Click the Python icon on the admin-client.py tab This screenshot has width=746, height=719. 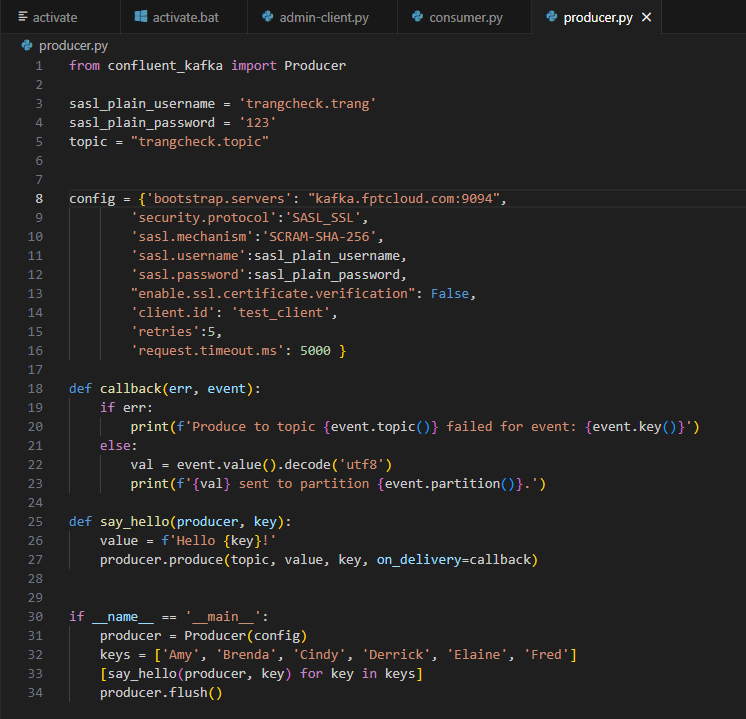(267, 18)
